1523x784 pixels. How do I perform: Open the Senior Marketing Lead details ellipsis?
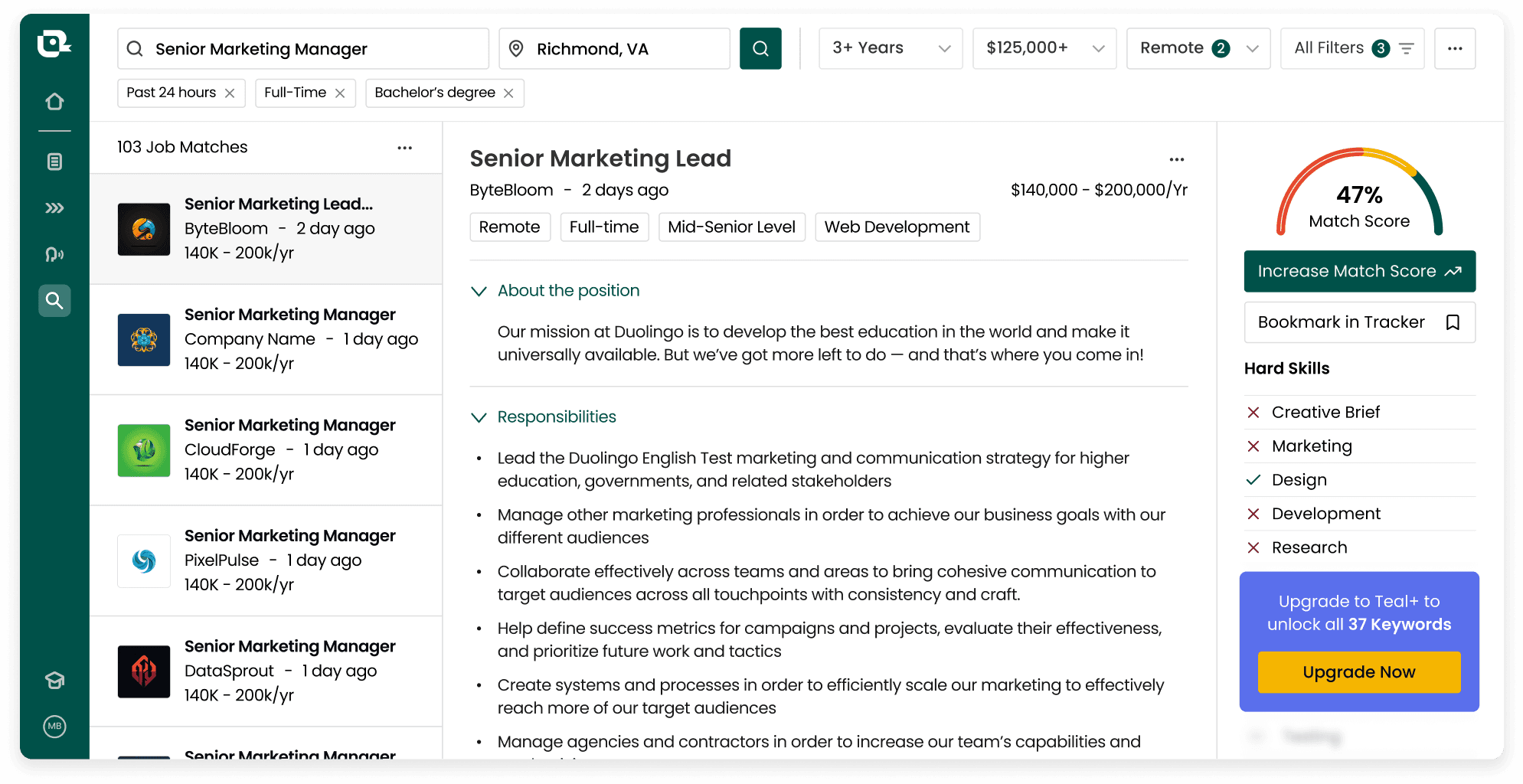[x=1177, y=159]
